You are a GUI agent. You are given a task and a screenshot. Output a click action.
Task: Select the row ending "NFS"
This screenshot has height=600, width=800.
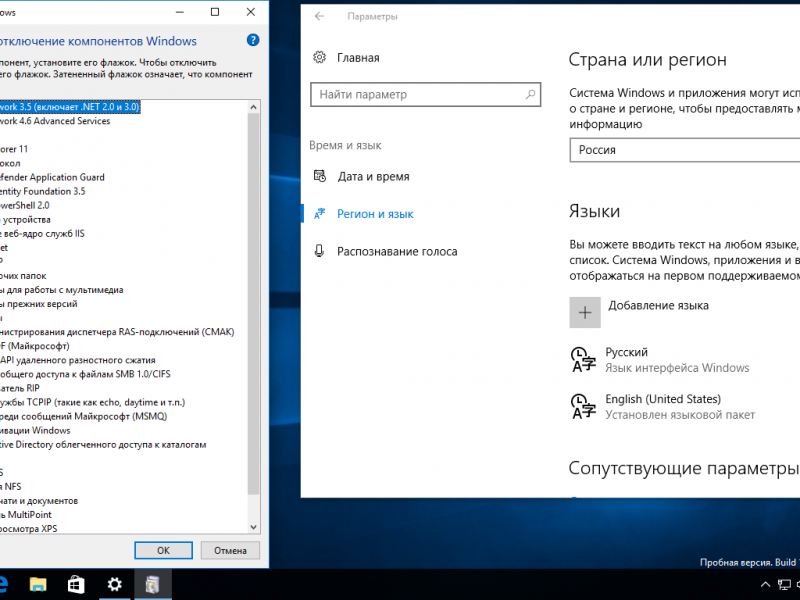coord(11,486)
